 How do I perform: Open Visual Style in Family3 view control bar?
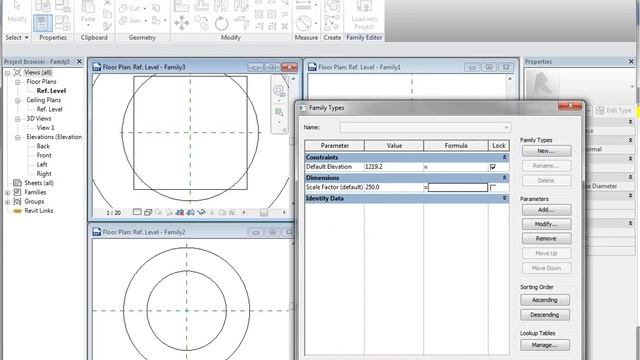[x=148, y=212]
